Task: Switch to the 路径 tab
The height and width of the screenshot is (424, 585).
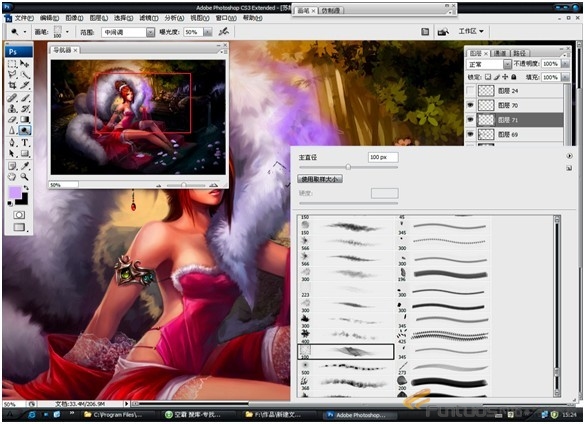Action: (519, 53)
